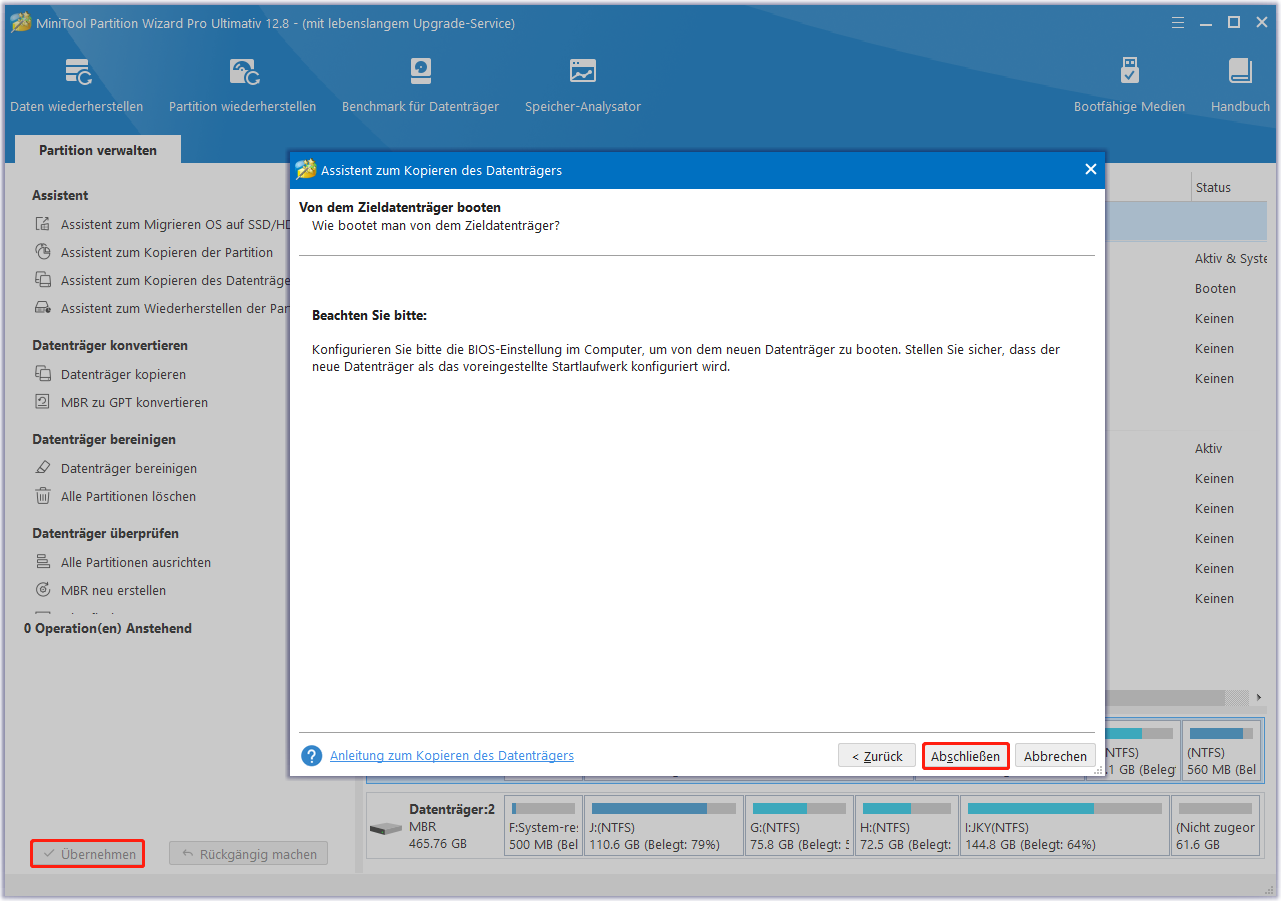The width and height of the screenshot is (1281, 901).
Task: Select the I:JKY(NTFS) 144.8 GB partition block
Action: click(x=1064, y=825)
